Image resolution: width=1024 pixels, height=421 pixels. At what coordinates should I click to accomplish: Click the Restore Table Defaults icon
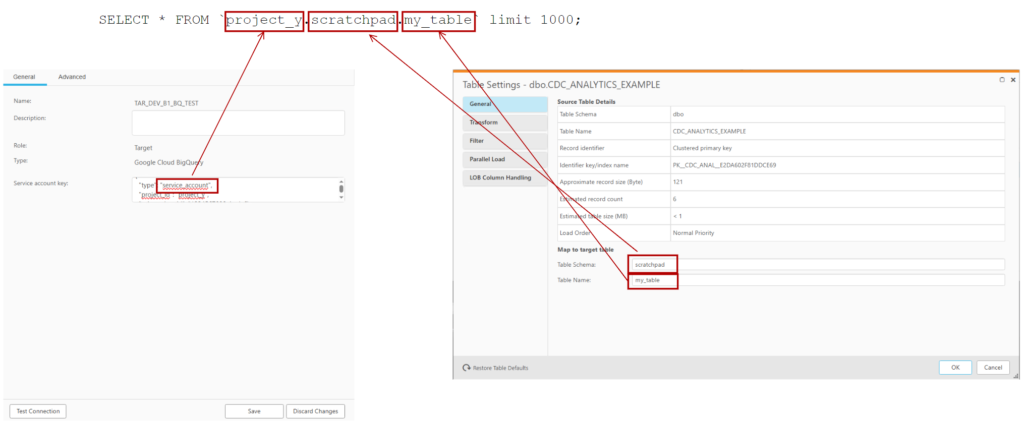coord(467,368)
